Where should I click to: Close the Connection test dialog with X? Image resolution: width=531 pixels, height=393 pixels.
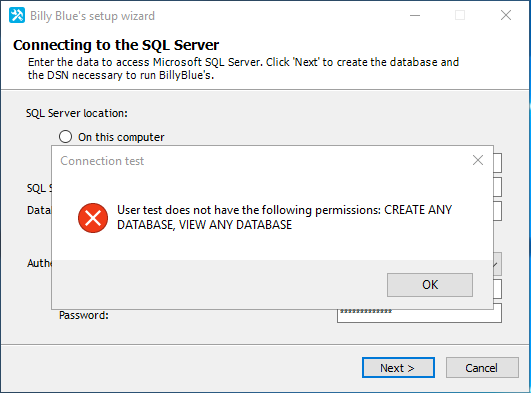pos(478,160)
